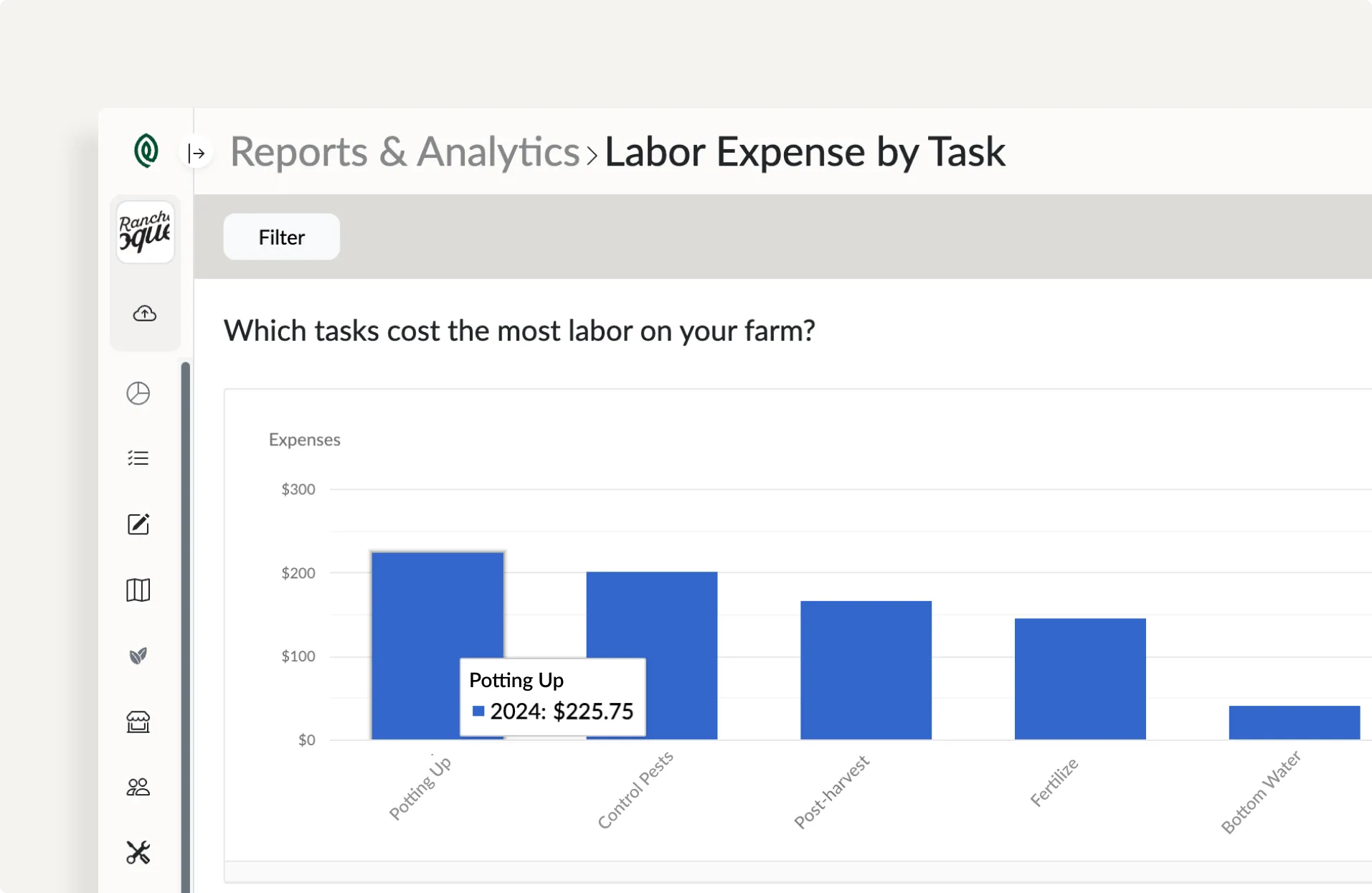Viewport: 1372px width, 893px height.
Task: Expand the Reports & Analytics breadcrumb
Action: [x=592, y=154]
